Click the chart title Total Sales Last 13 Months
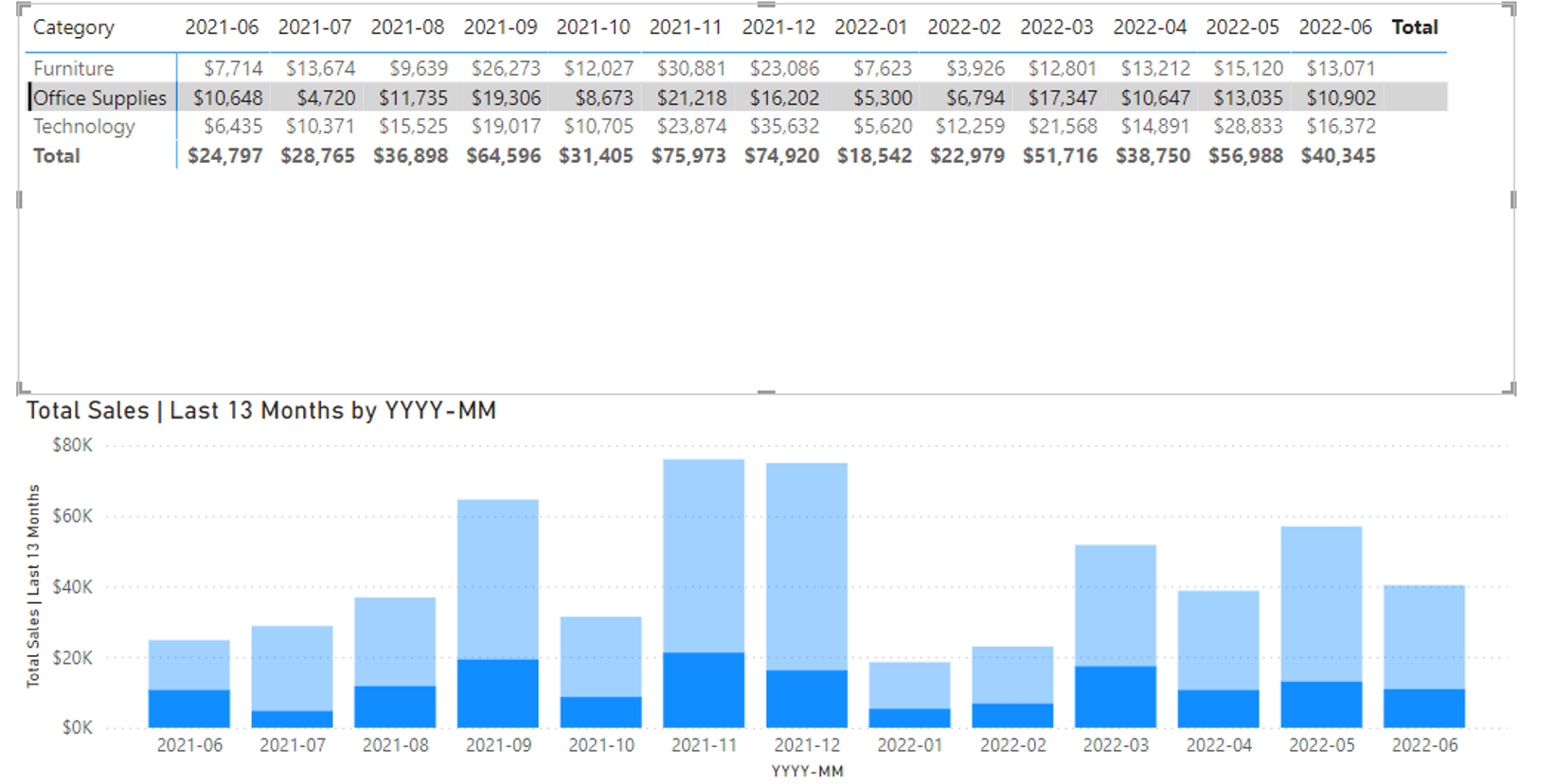Screen dimensions: 1555x784 click(261, 411)
